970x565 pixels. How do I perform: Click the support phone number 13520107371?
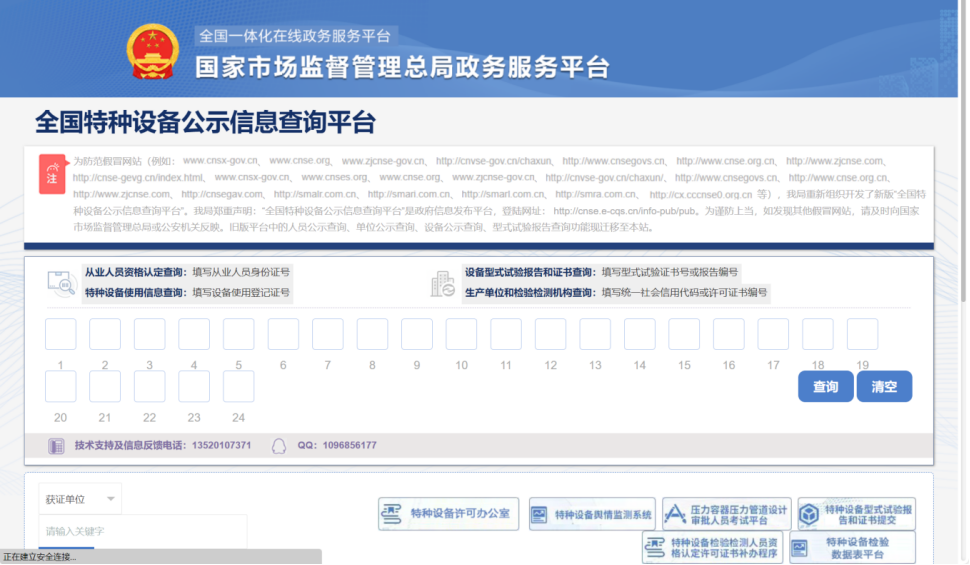221,446
